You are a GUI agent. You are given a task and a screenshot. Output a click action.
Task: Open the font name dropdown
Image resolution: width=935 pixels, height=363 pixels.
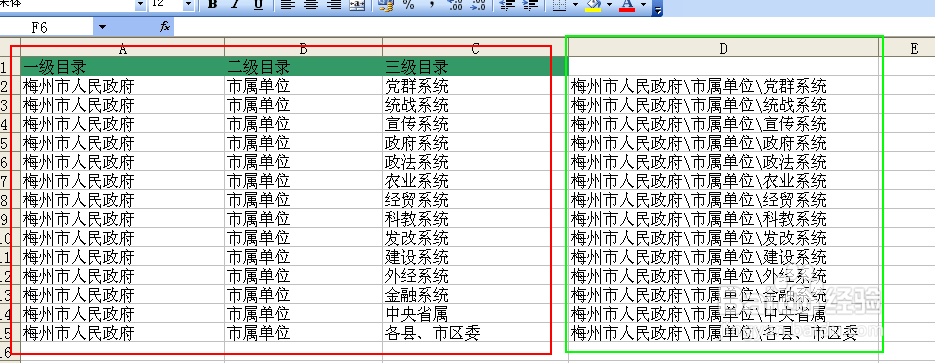click(x=141, y=4)
